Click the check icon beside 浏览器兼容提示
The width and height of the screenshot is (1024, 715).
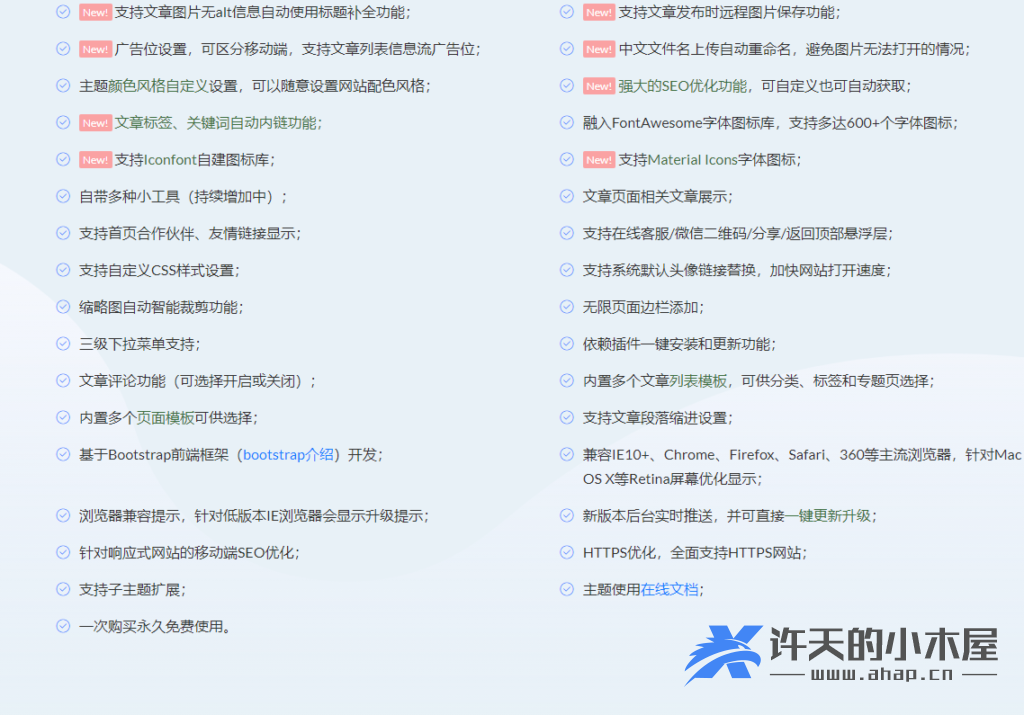coord(63,516)
